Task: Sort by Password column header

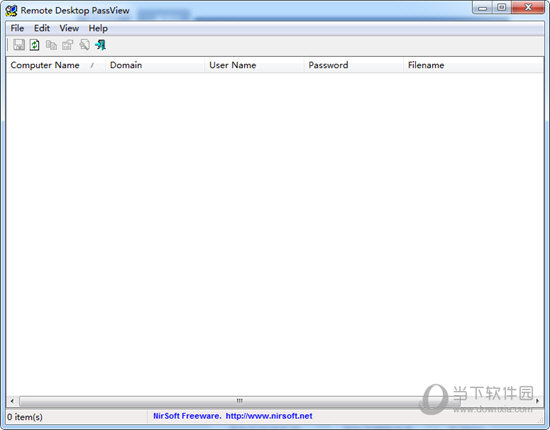Action: (354, 65)
